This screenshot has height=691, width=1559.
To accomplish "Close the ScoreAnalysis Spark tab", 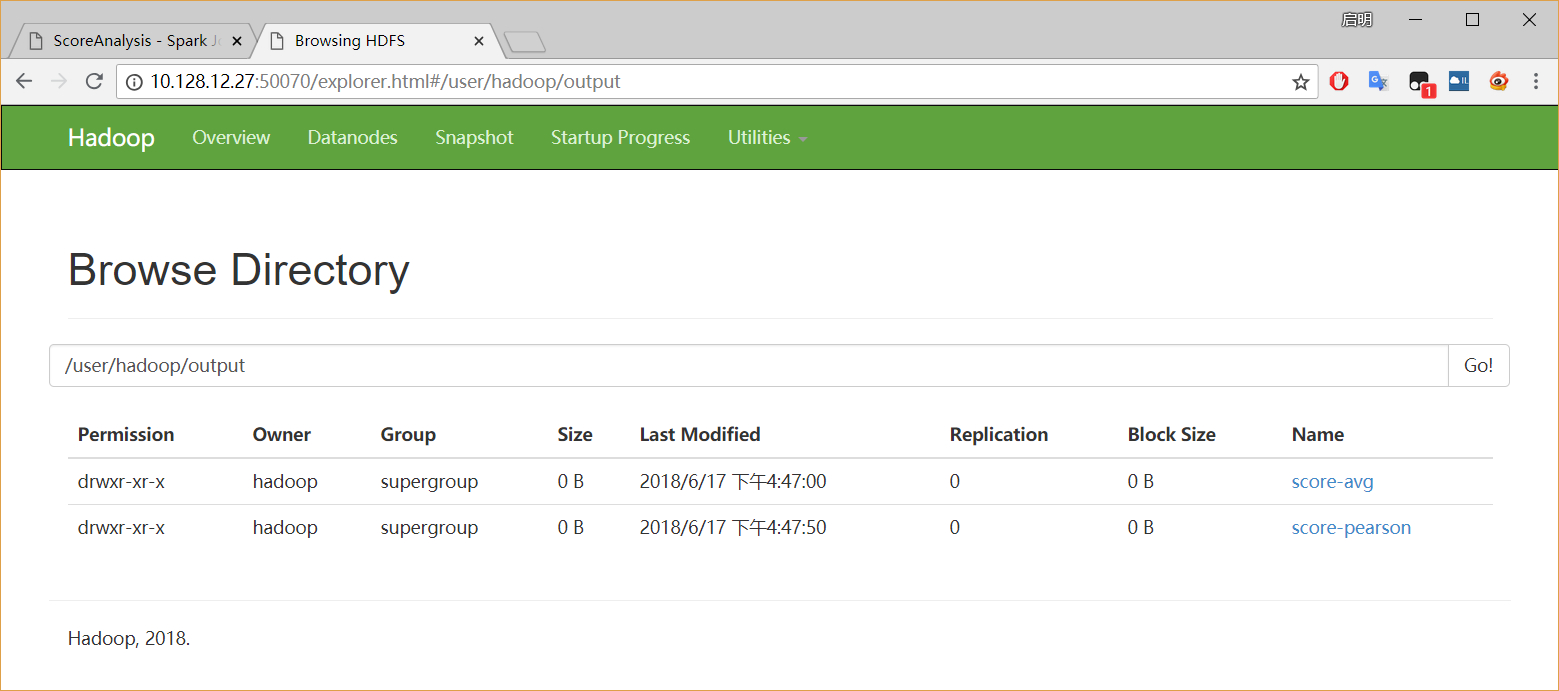I will tap(237, 41).
